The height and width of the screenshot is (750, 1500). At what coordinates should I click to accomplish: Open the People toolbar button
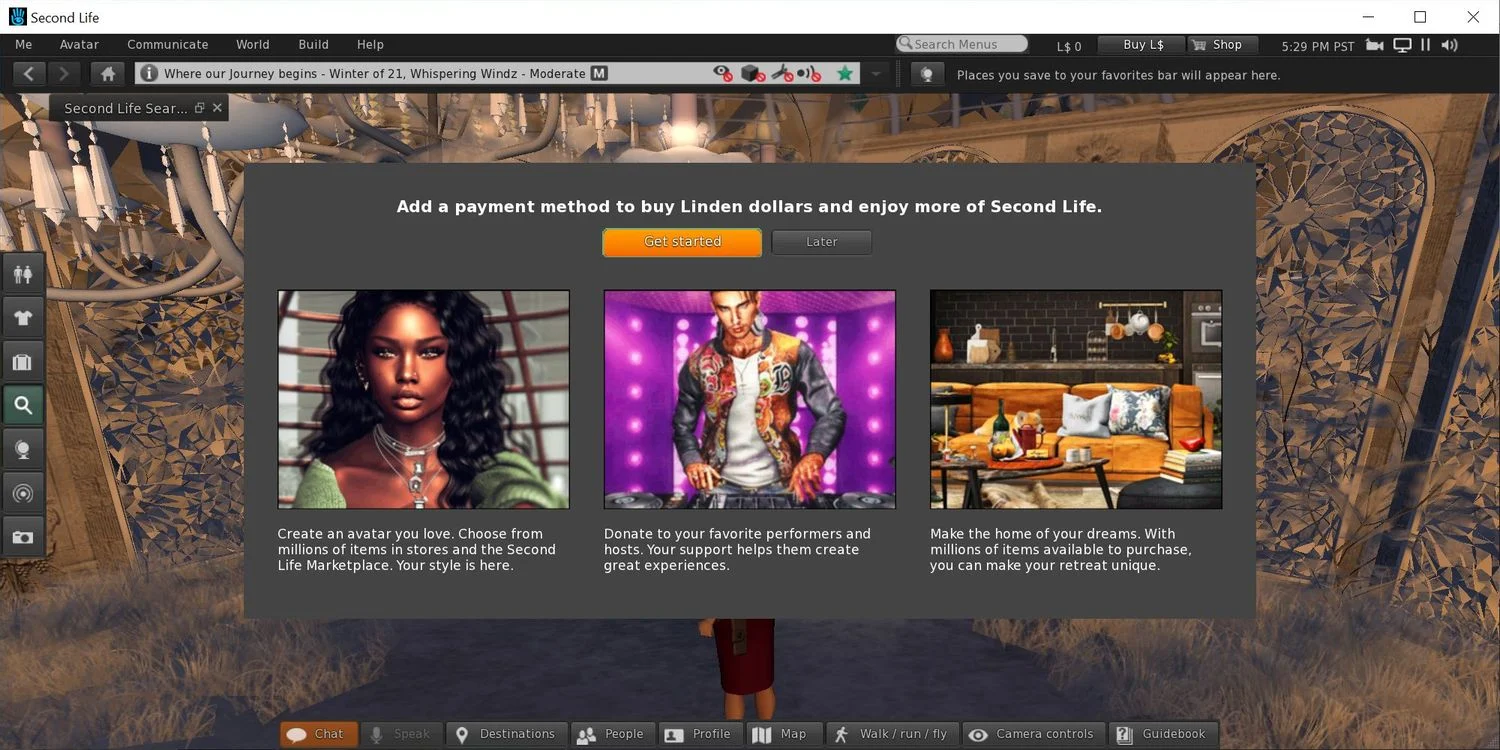point(613,735)
